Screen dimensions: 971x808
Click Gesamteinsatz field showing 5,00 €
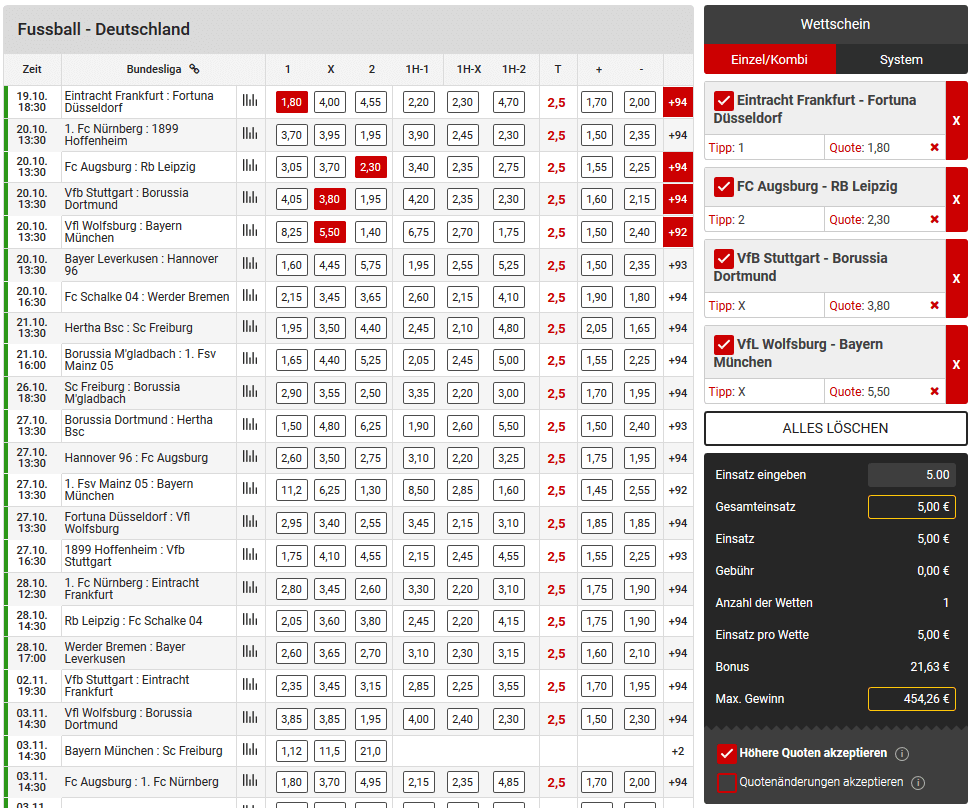(x=912, y=507)
